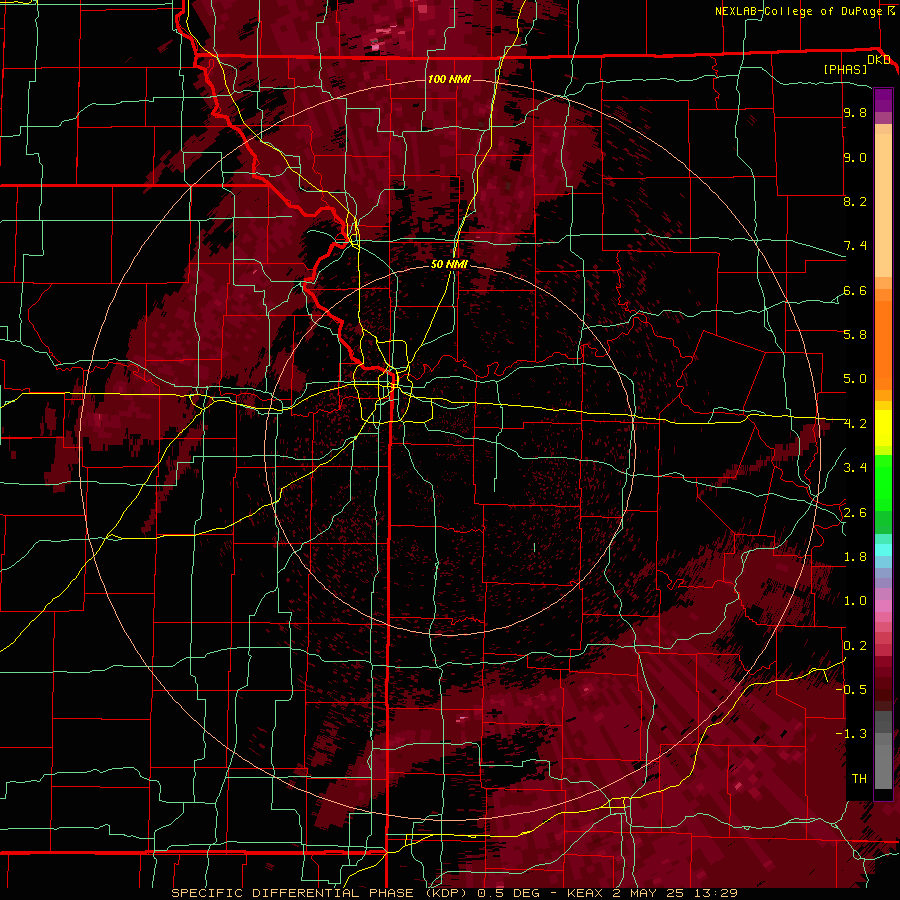Select the 5.0 legend scale value
This screenshot has height=900, width=900.
(x=855, y=379)
